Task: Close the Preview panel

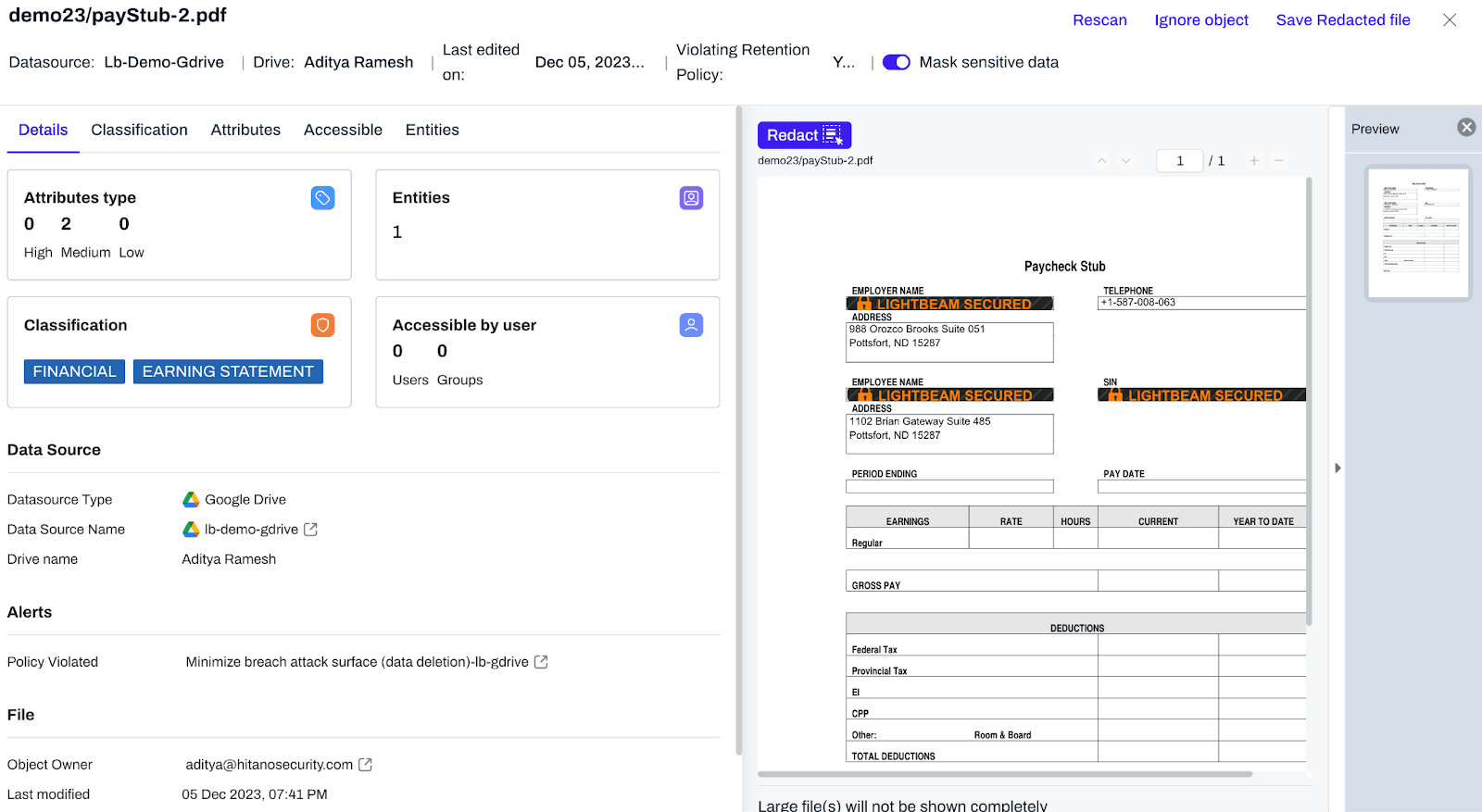Action: pyautogui.click(x=1466, y=128)
